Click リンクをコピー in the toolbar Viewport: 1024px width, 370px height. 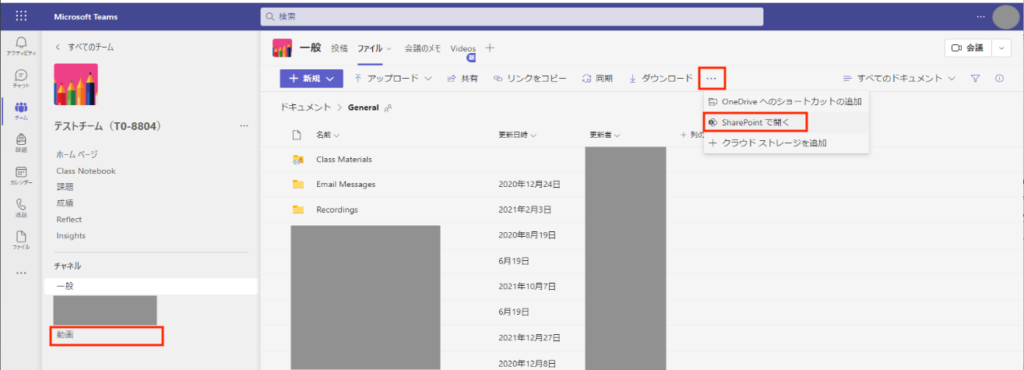pos(530,78)
